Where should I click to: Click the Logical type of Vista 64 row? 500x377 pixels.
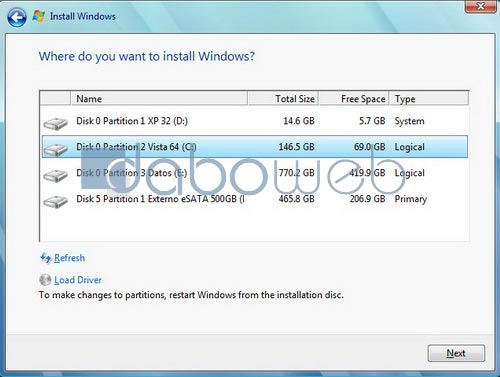pyautogui.click(x=410, y=147)
